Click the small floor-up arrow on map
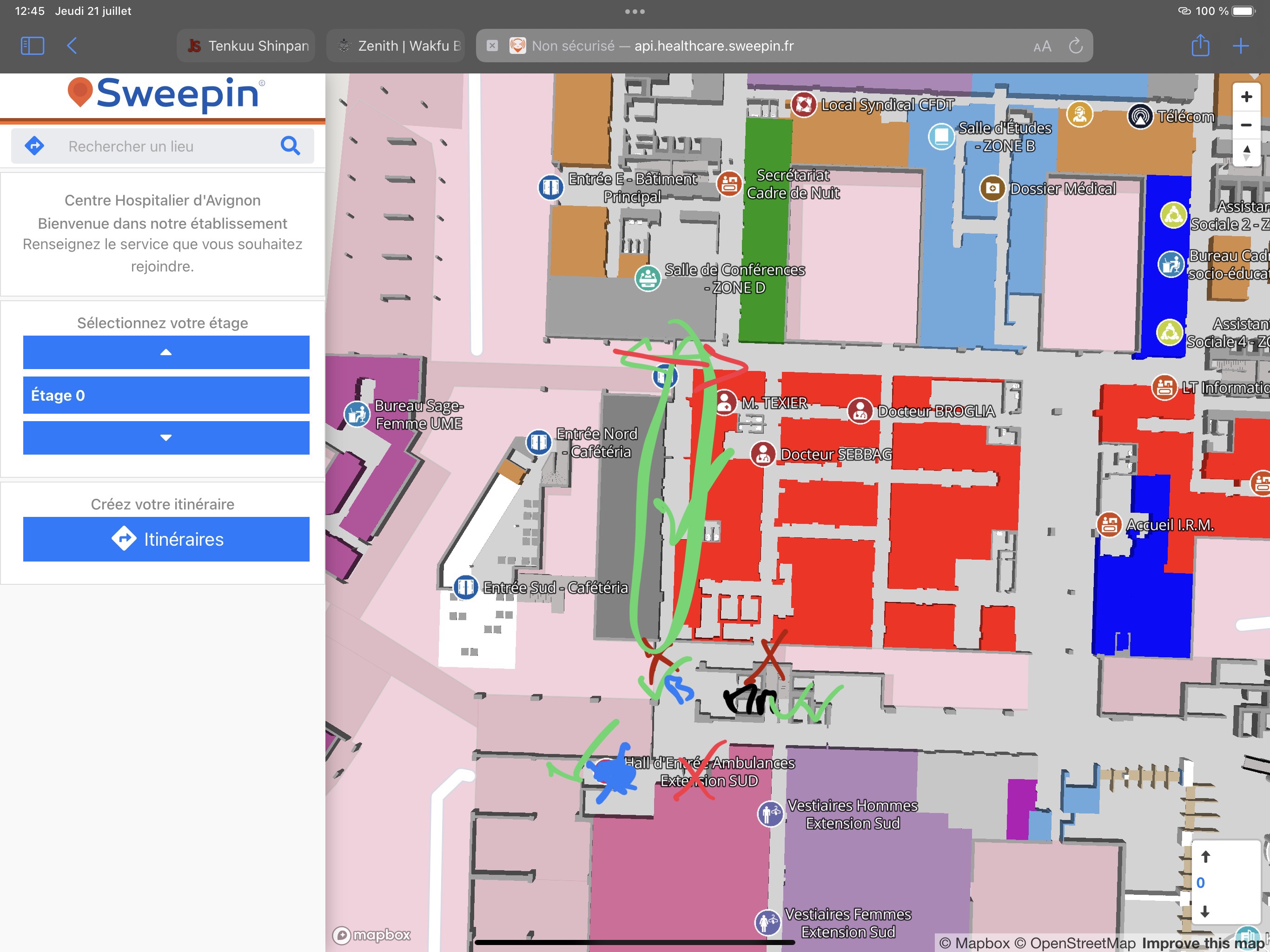This screenshot has height=952, width=1270. click(1205, 857)
